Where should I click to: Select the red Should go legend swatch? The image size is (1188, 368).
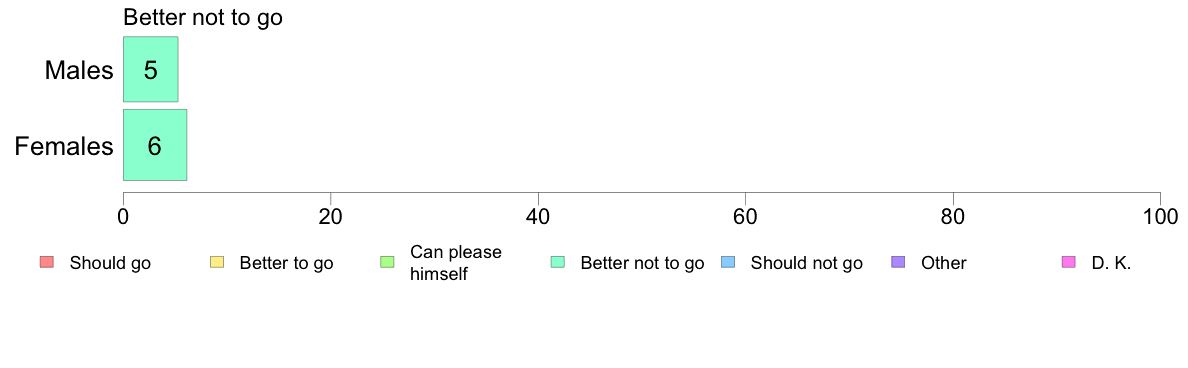pos(46,263)
